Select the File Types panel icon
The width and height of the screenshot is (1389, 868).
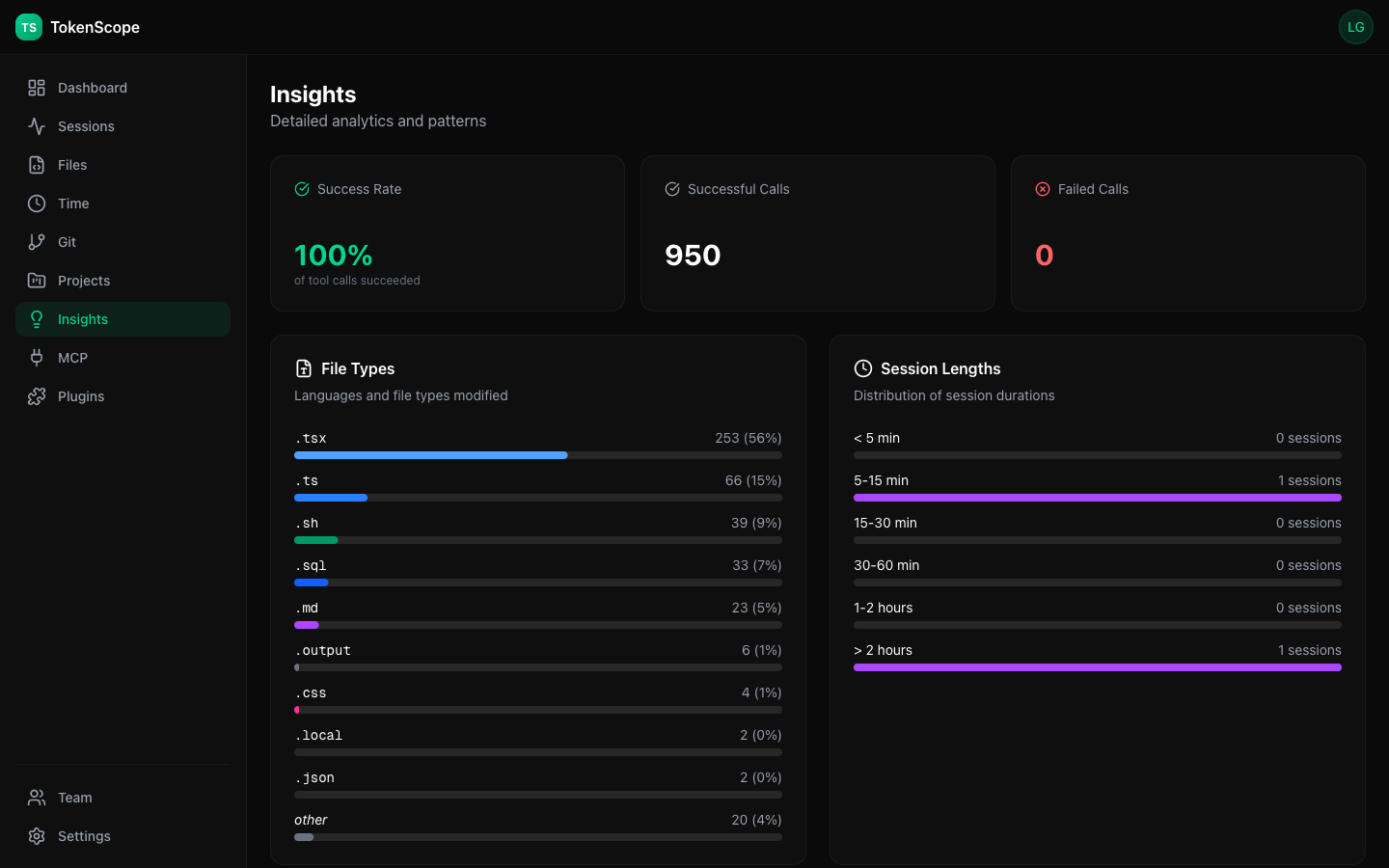click(x=302, y=368)
